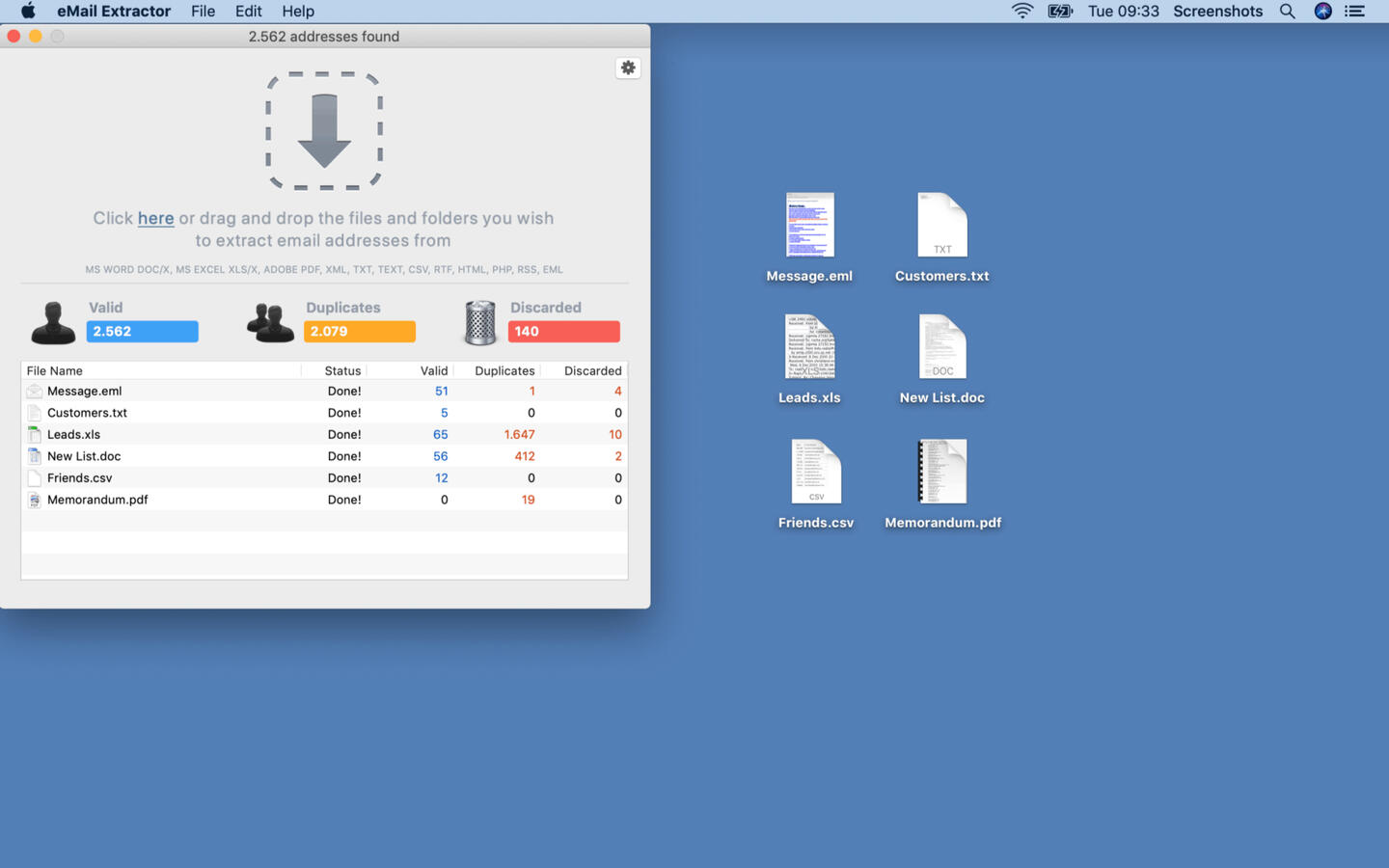Open Friends.csv on the desktop
1389x868 pixels.
815,471
